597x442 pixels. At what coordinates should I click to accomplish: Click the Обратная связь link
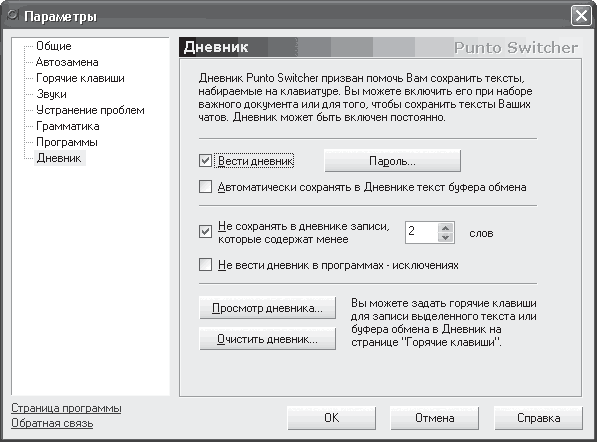[52, 423]
